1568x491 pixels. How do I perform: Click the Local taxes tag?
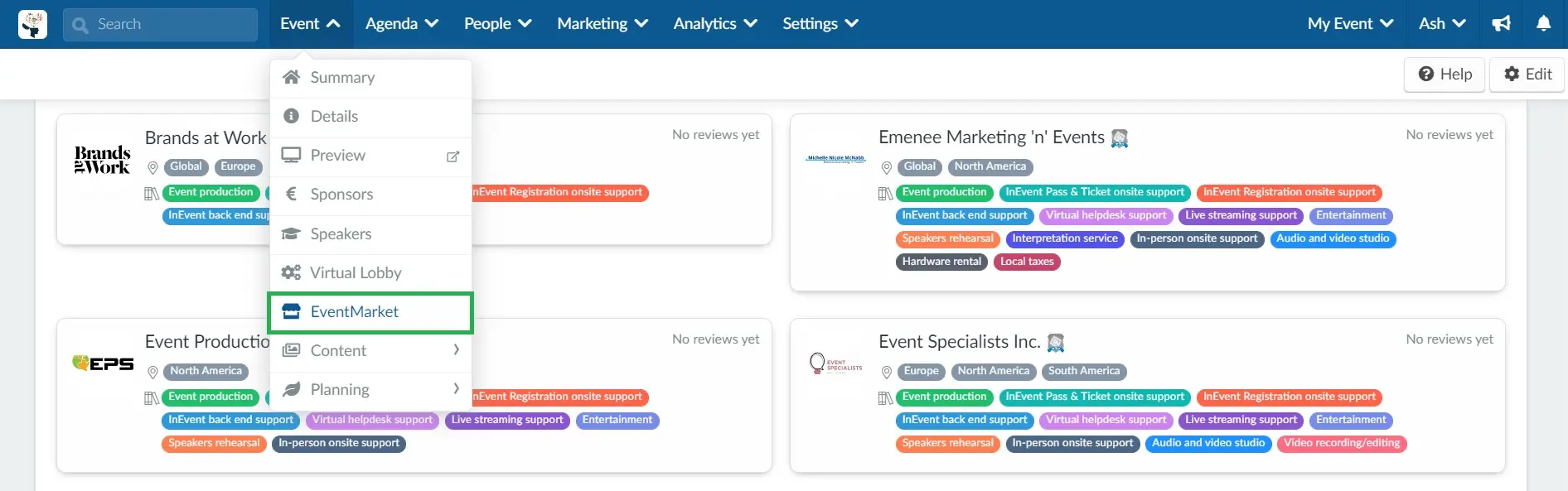[x=1027, y=262]
